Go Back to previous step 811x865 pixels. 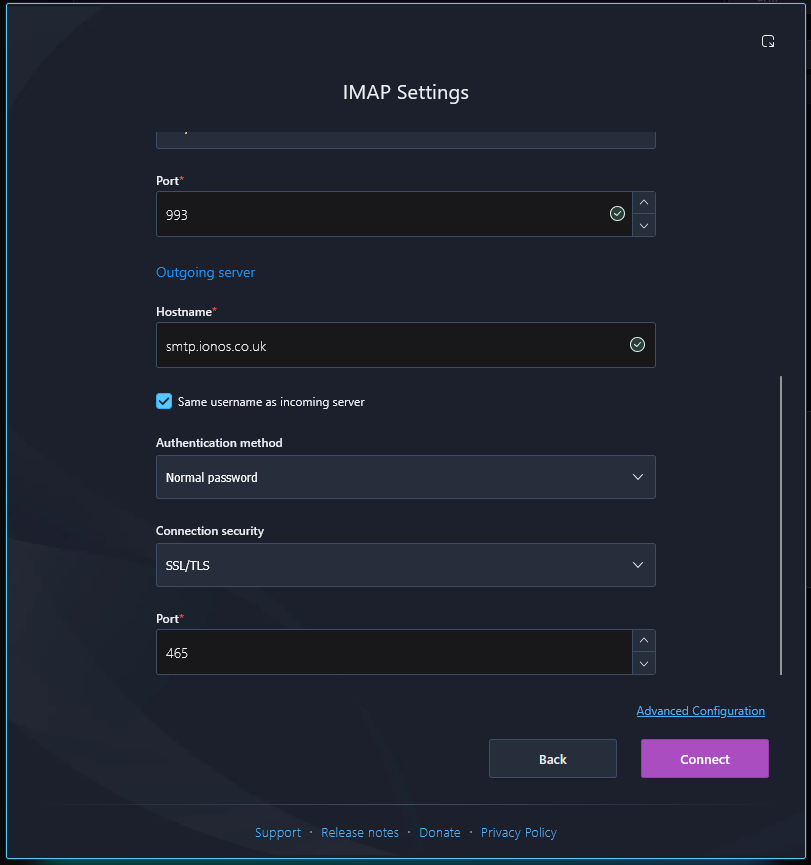[552, 759]
